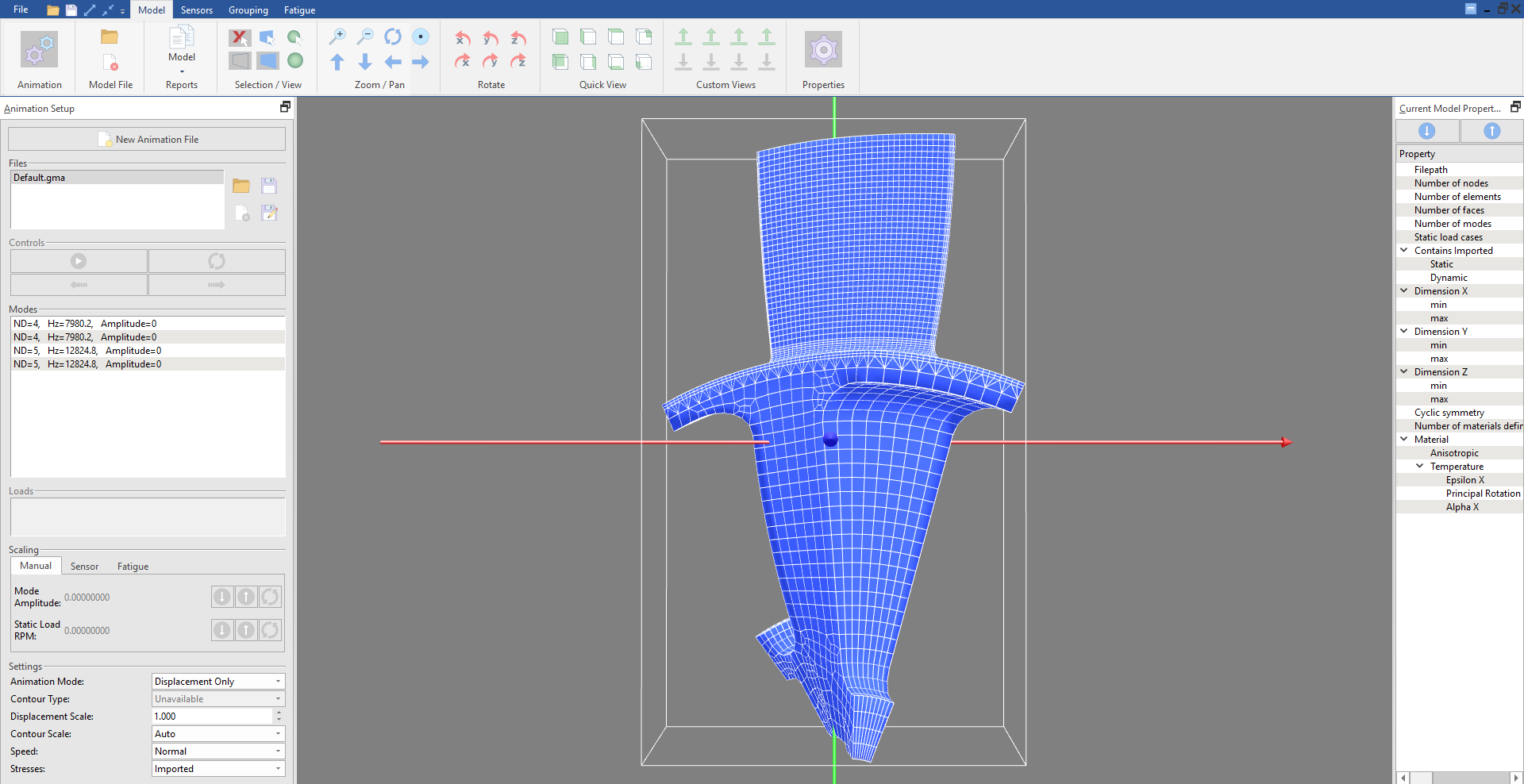
Task: Click the green sphere view icon
Action: click(x=295, y=60)
